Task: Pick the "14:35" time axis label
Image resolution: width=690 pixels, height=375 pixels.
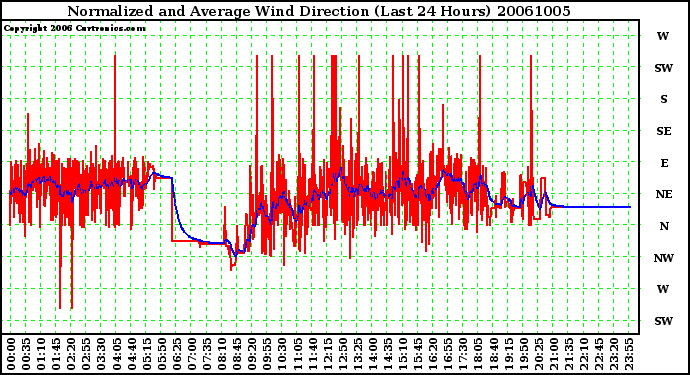Action: (388, 354)
